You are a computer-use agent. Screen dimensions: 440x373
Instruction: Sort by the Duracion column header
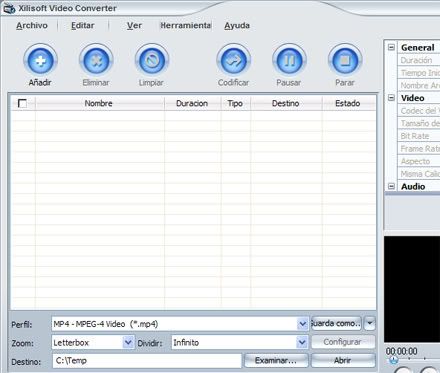[x=192, y=103]
